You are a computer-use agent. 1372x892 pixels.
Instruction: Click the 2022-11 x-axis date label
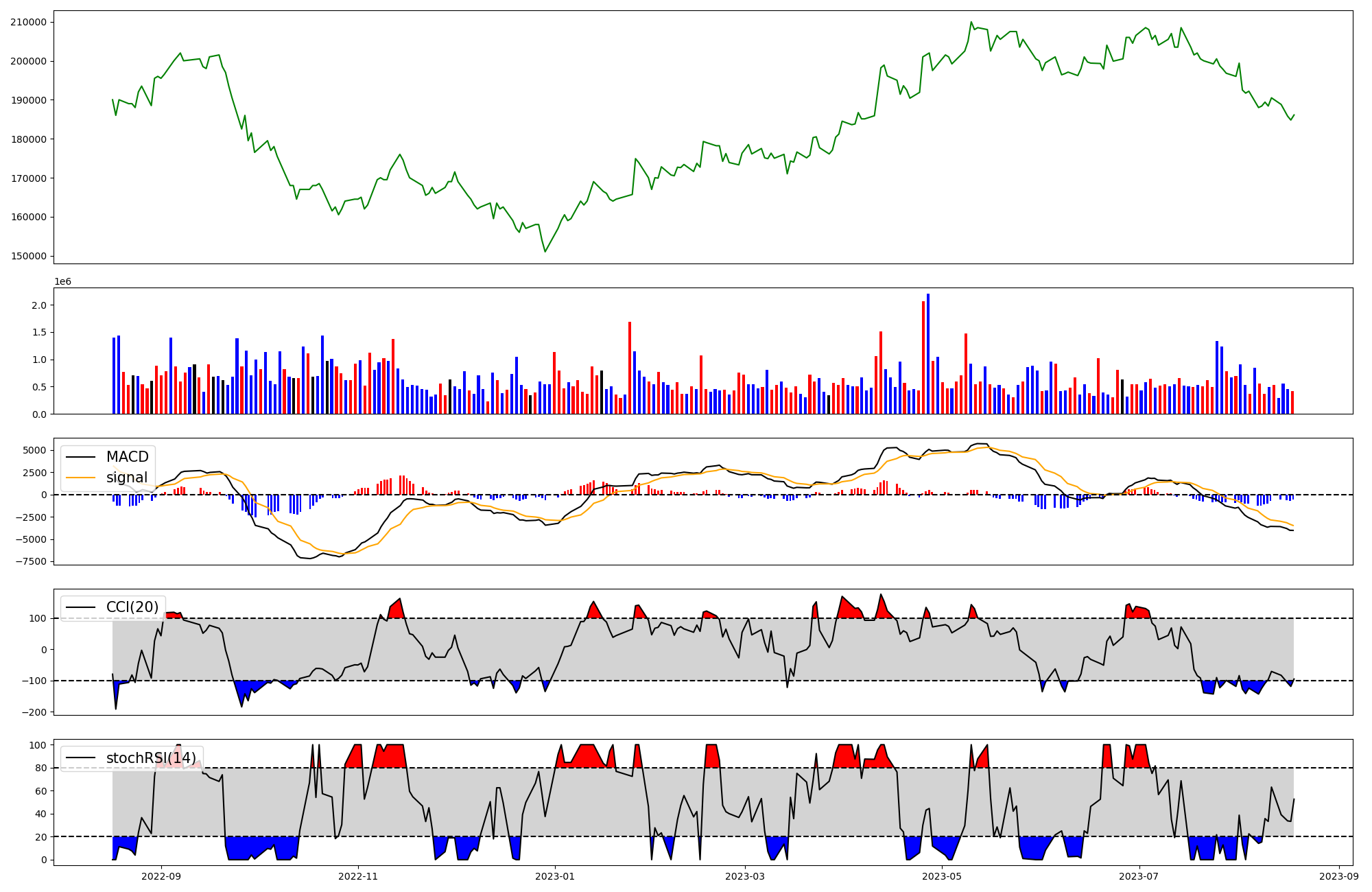tap(358, 876)
